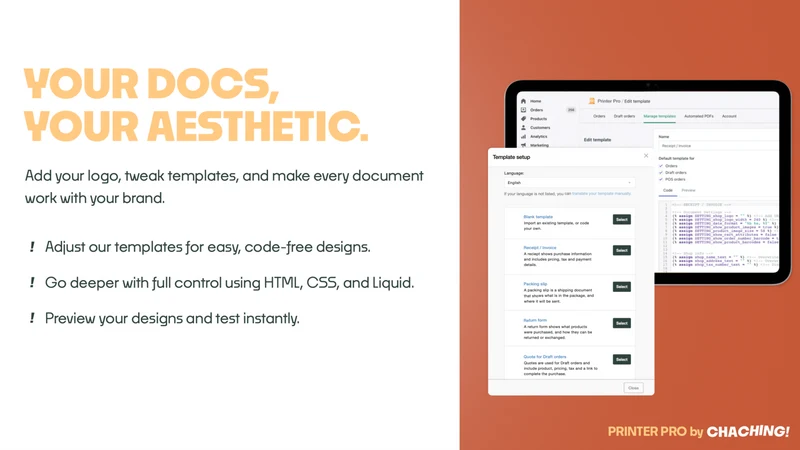
Task: Click the Quote for Draft orders title link
Action: click(x=545, y=357)
